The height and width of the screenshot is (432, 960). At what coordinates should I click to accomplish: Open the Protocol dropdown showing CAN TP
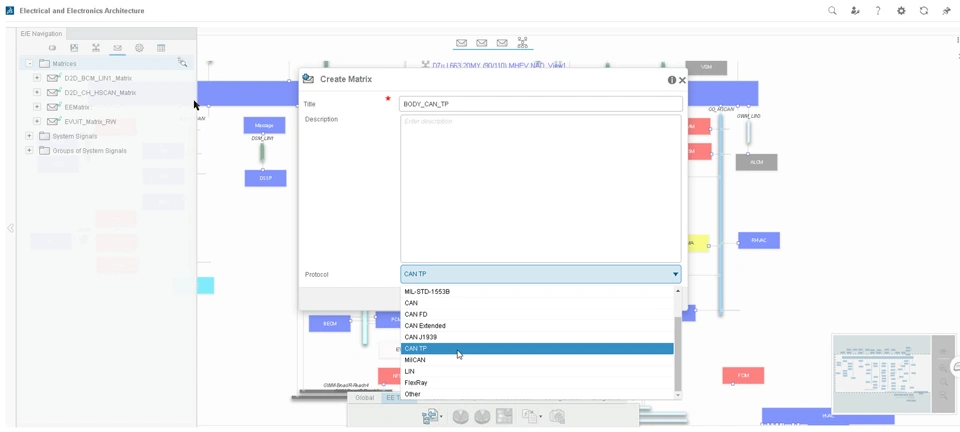pos(541,274)
